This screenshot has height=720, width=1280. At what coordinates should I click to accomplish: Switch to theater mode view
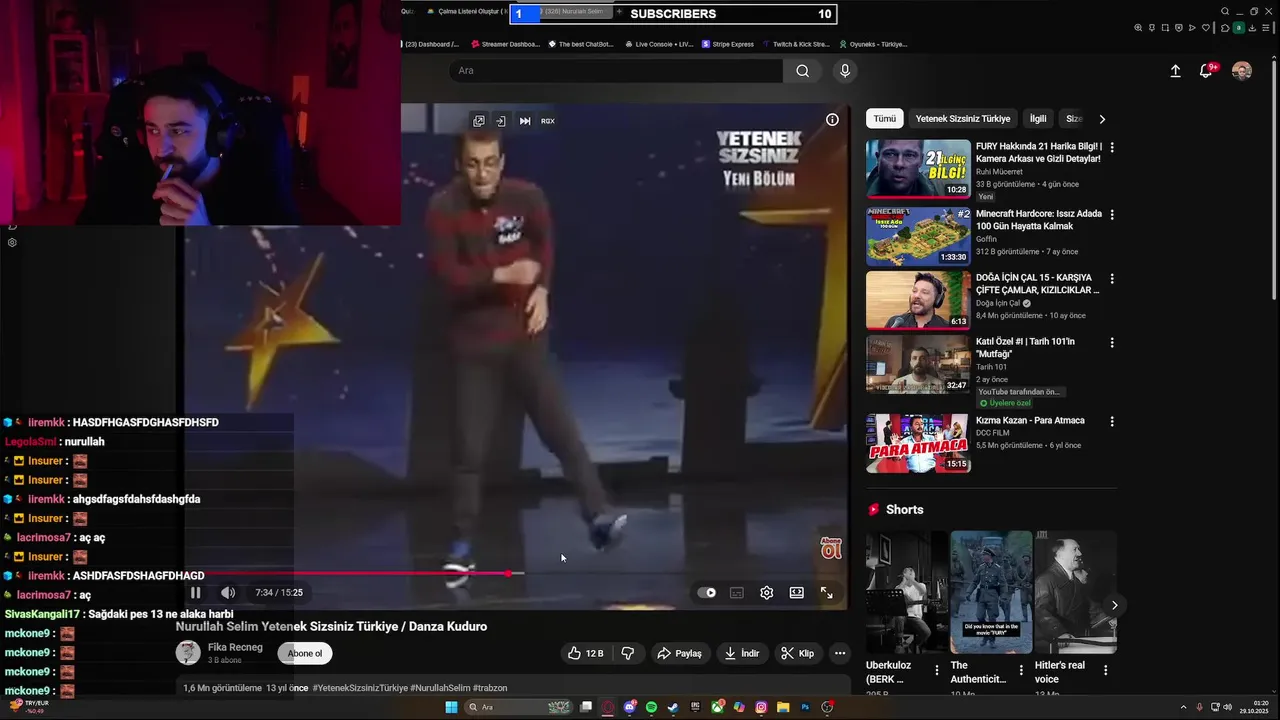coord(796,592)
